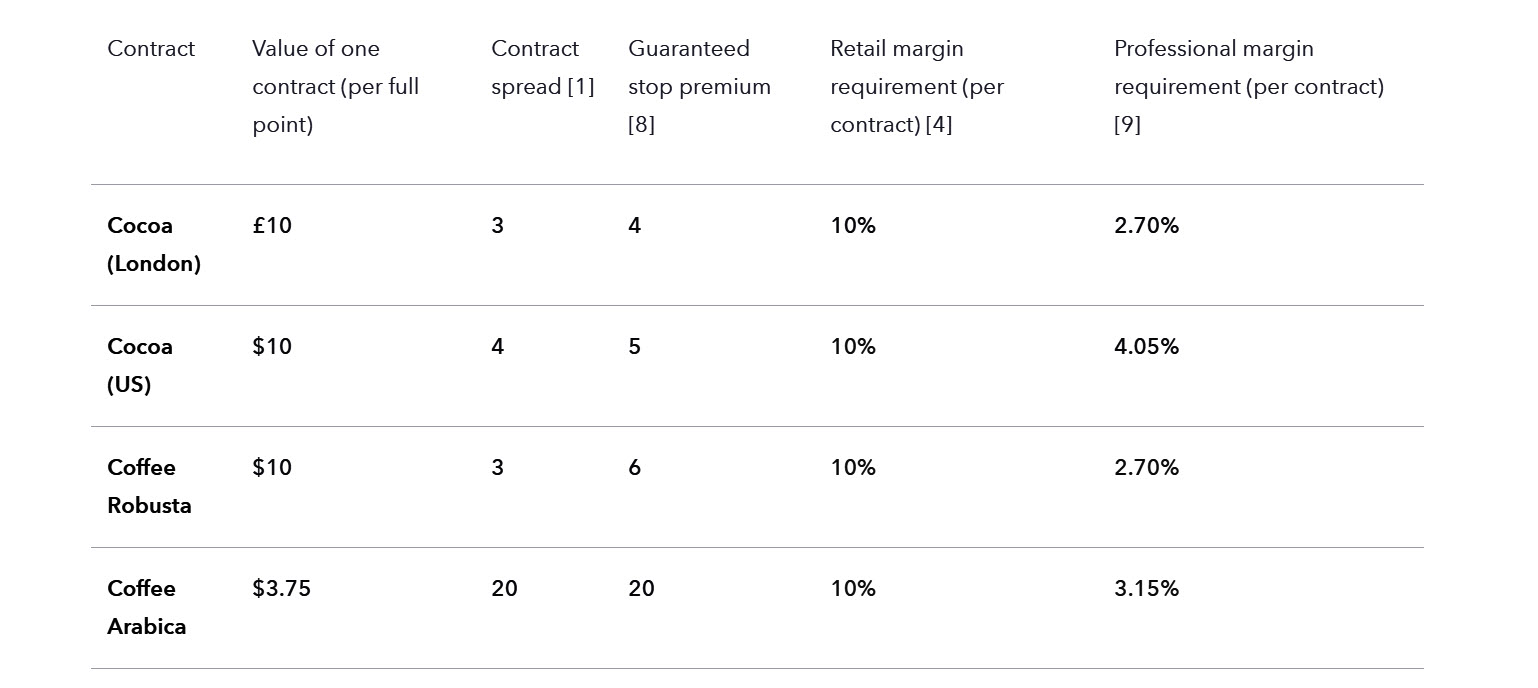Click Cocoa (London) retail margin 10%
Screen dimensions: 1538x688
pos(852,226)
